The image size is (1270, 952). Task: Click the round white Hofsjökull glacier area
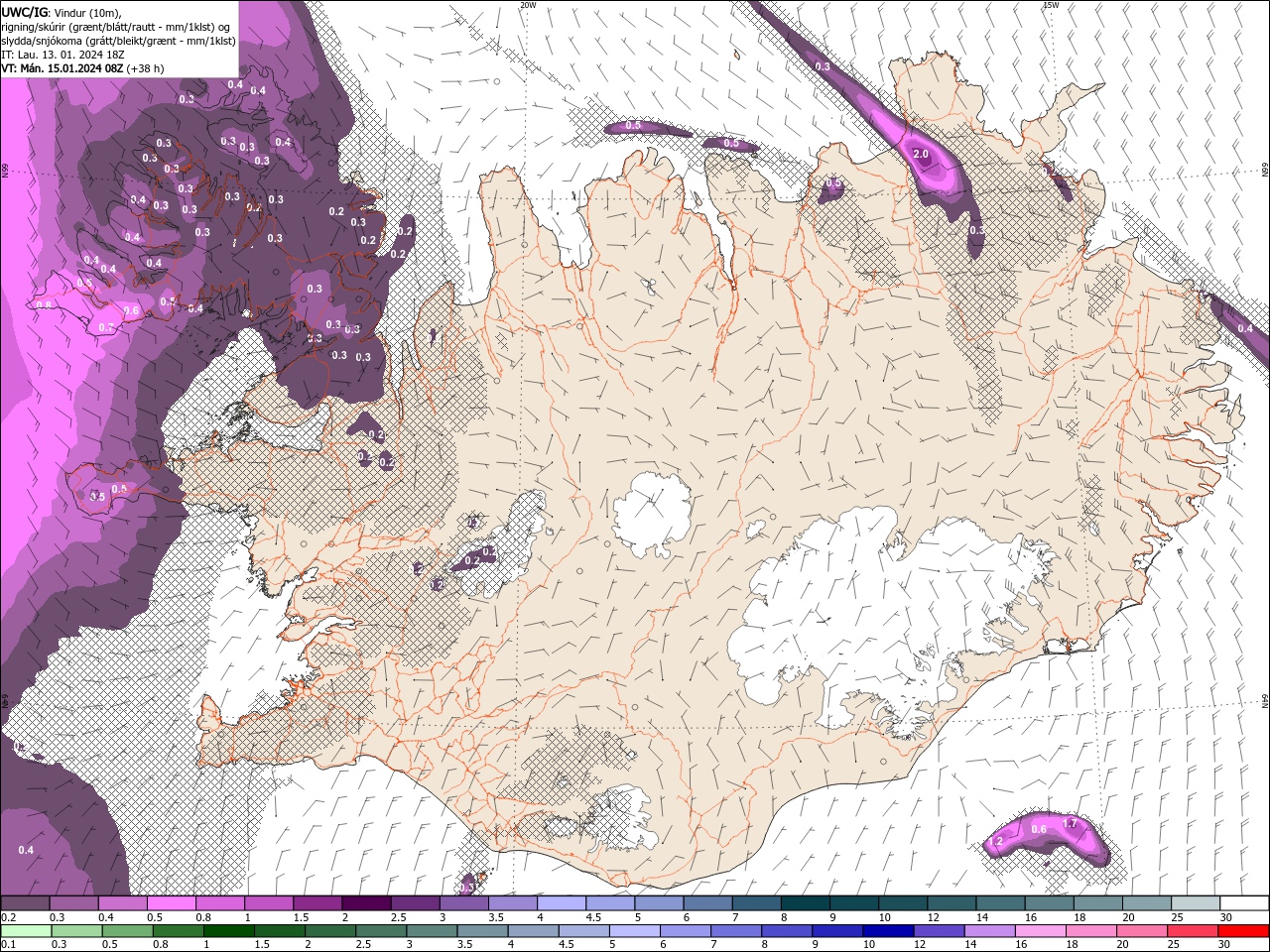(652, 514)
